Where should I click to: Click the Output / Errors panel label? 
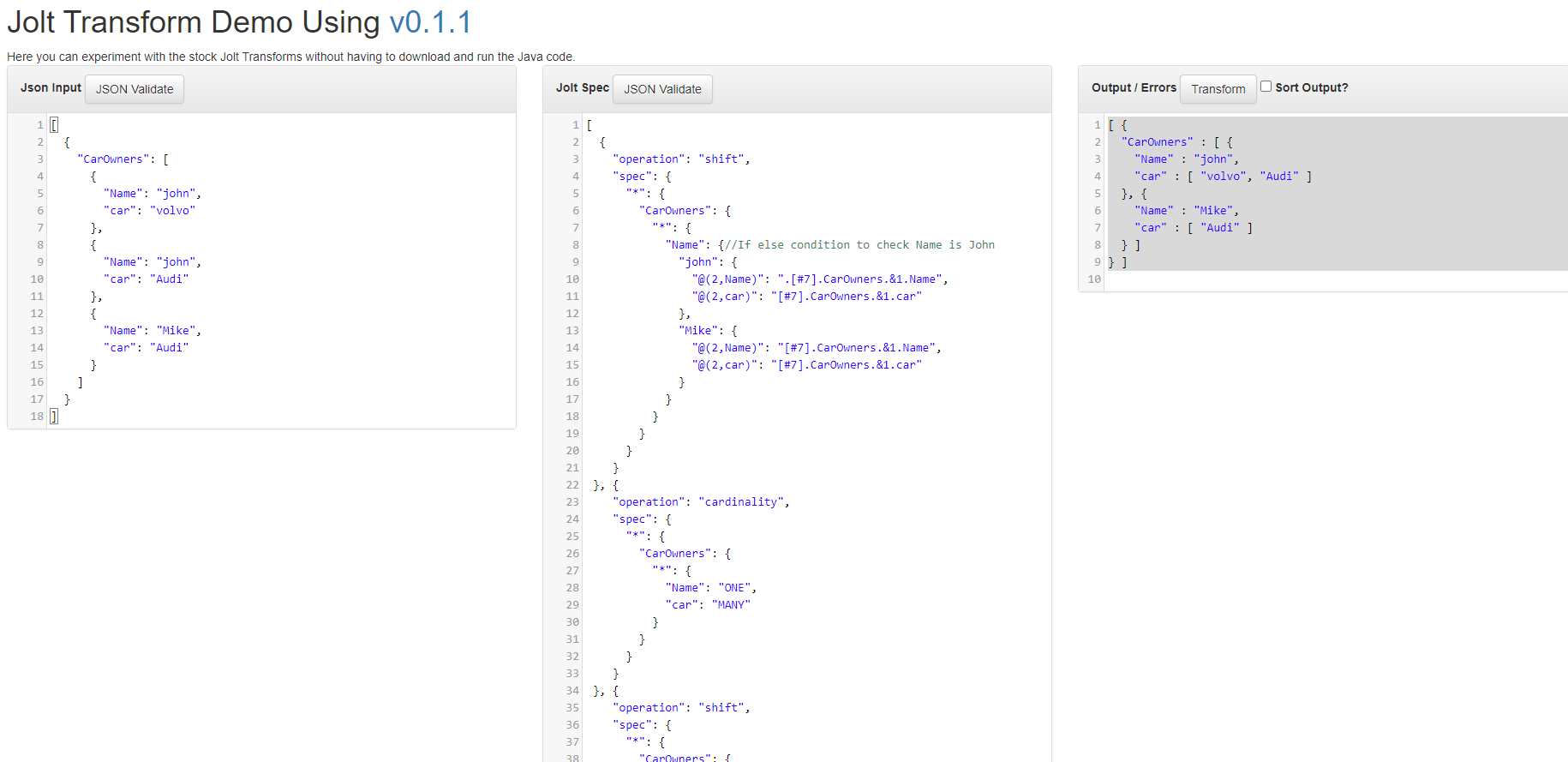click(1134, 87)
